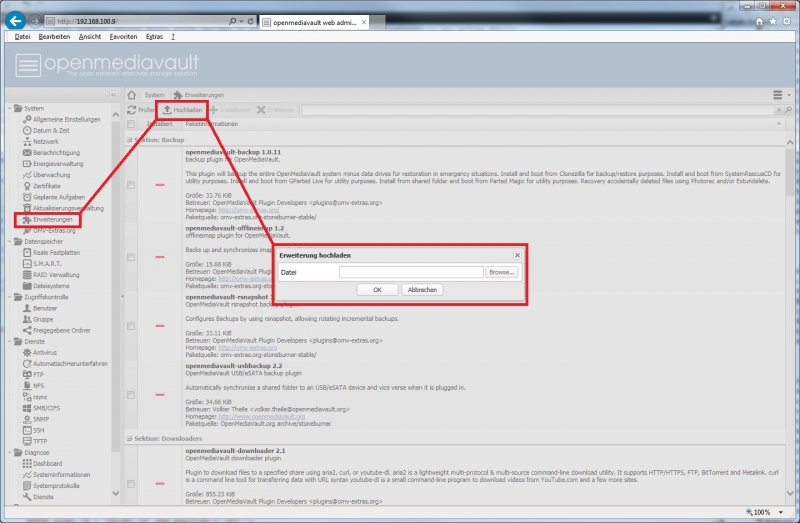Click the browser forward arrow button
The height and width of the screenshot is (523, 800).
35,21
